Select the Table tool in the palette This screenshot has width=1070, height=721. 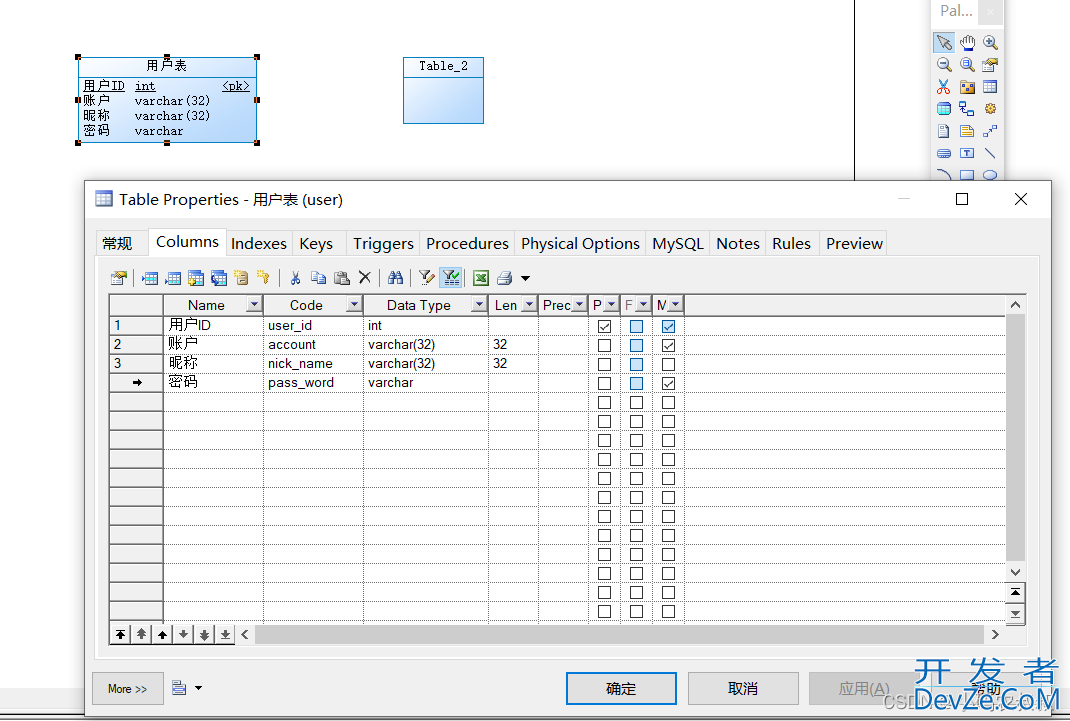(x=990, y=87)
